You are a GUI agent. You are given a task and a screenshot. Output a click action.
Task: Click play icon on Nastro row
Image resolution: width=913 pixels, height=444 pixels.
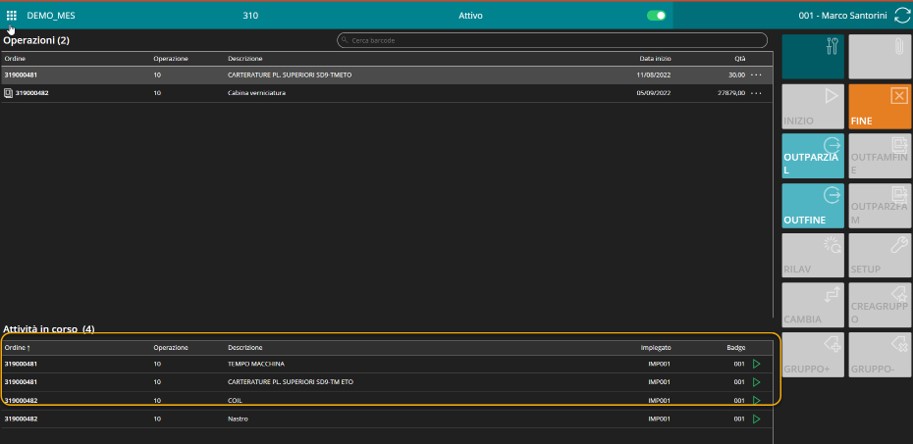[x=756, y=419]
